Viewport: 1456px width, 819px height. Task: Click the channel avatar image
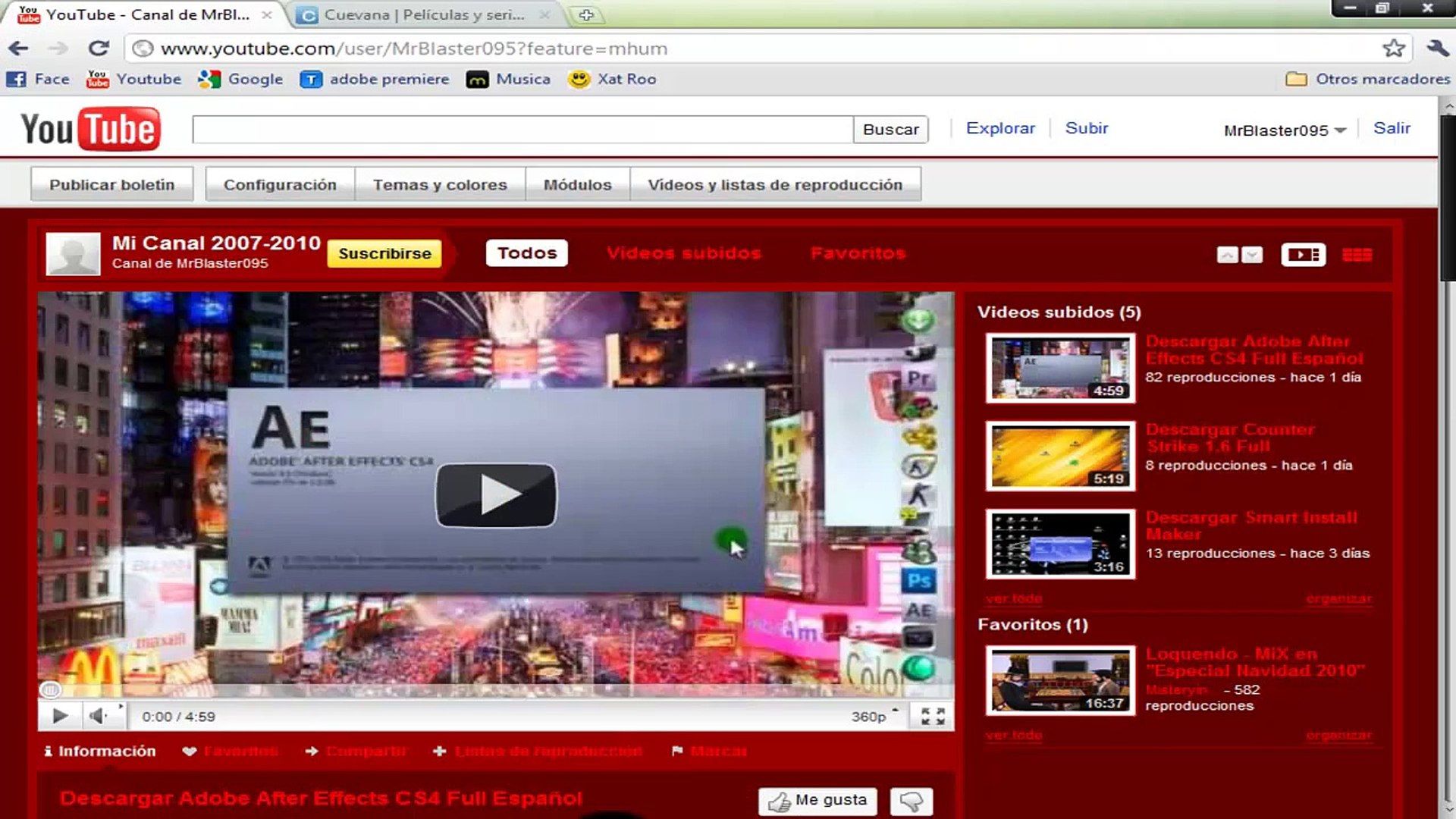[73, 253]
